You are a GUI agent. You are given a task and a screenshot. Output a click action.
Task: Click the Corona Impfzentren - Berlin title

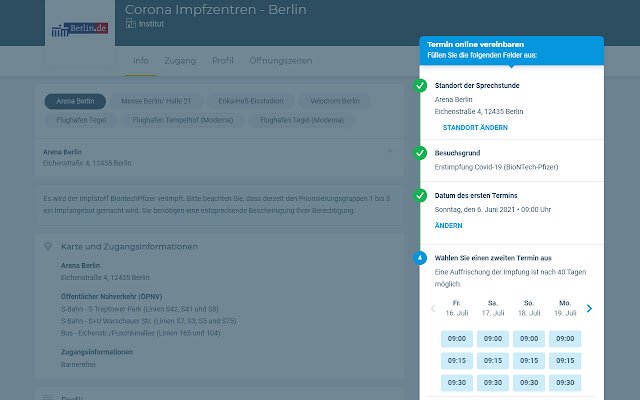click(216, 9)
